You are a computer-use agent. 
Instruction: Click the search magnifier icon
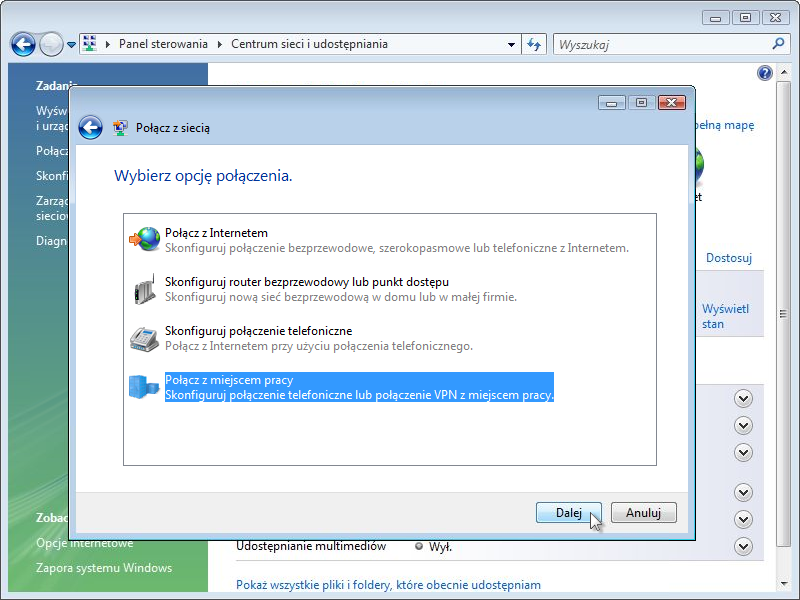(x=779, y=44)
